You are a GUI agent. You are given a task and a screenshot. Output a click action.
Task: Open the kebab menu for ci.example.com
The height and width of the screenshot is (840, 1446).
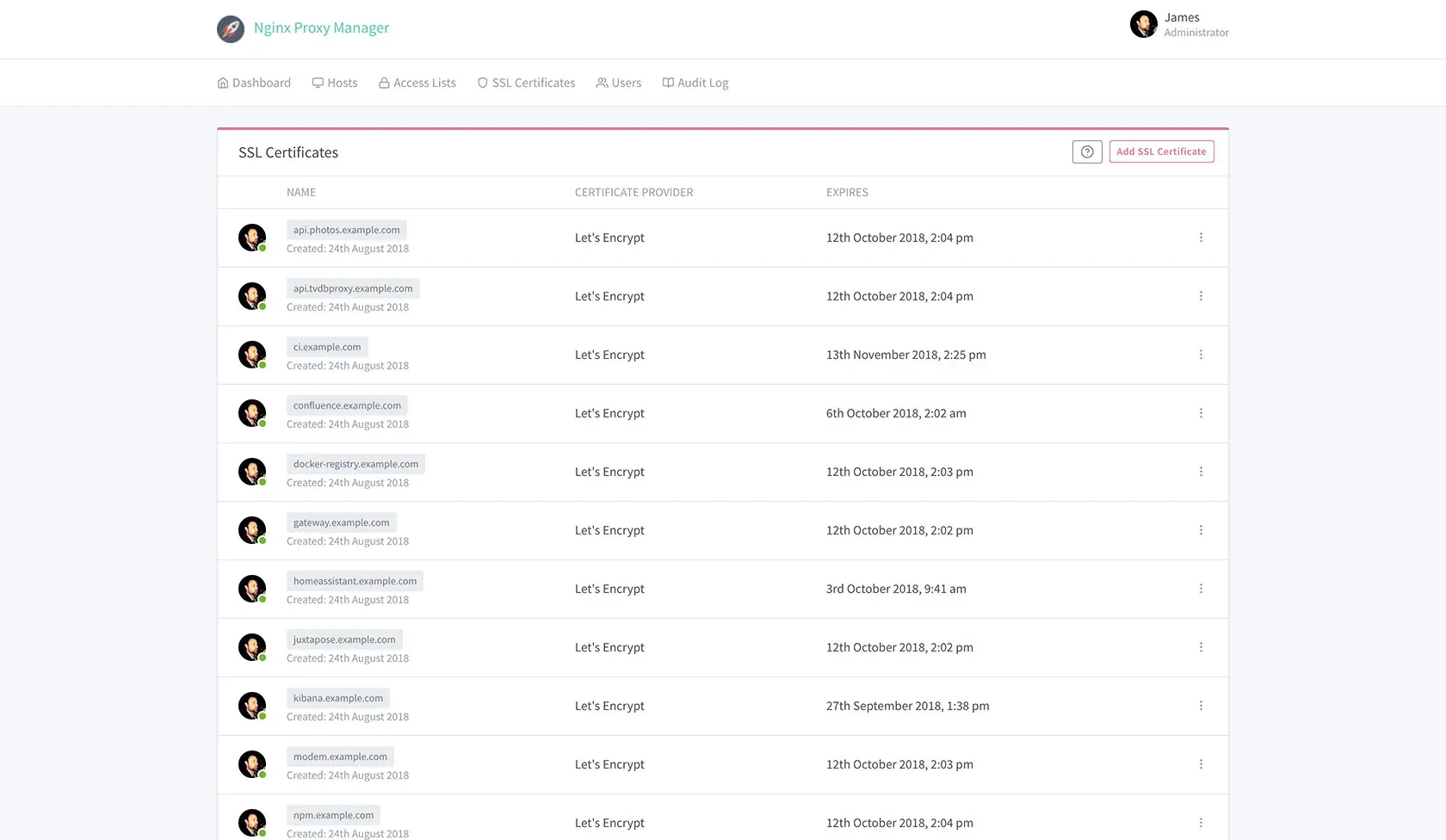pyautogui.click(x=1201, y=355)
